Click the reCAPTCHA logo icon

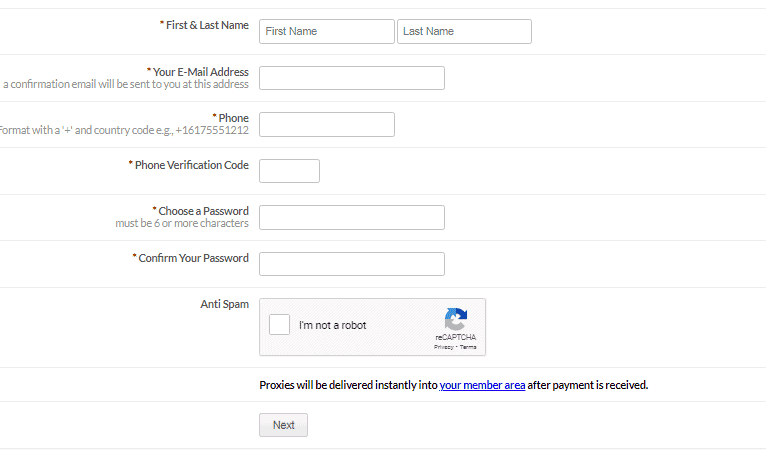pyautogui.click(x=456, y=319)
